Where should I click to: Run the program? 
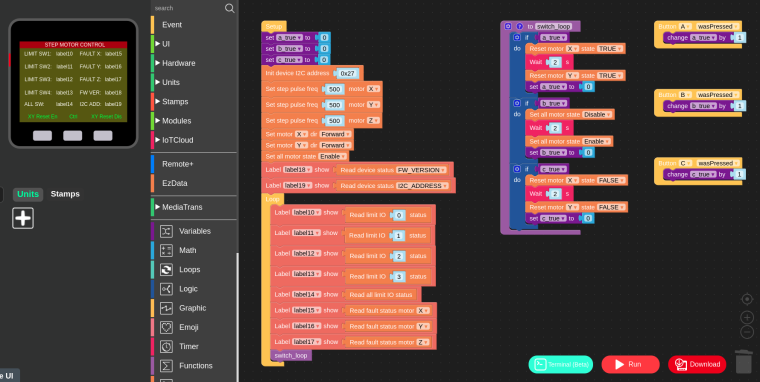pos(630,365)
